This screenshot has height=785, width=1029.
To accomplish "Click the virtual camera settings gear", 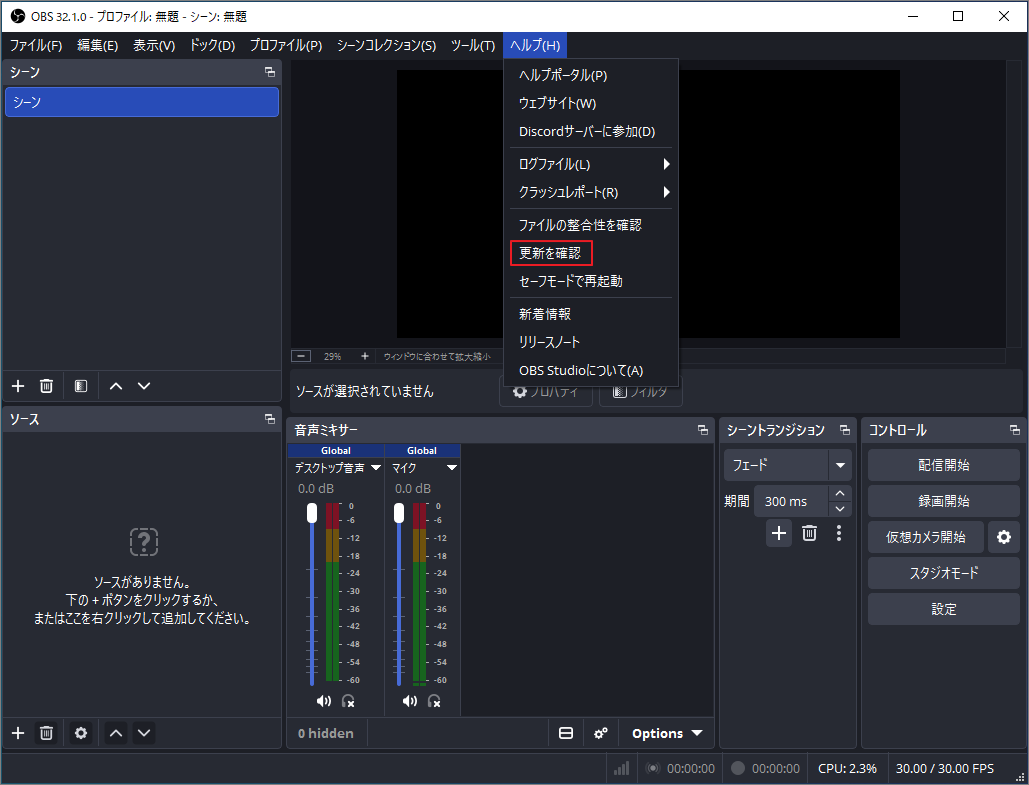I will click(x=1003, y=537).
